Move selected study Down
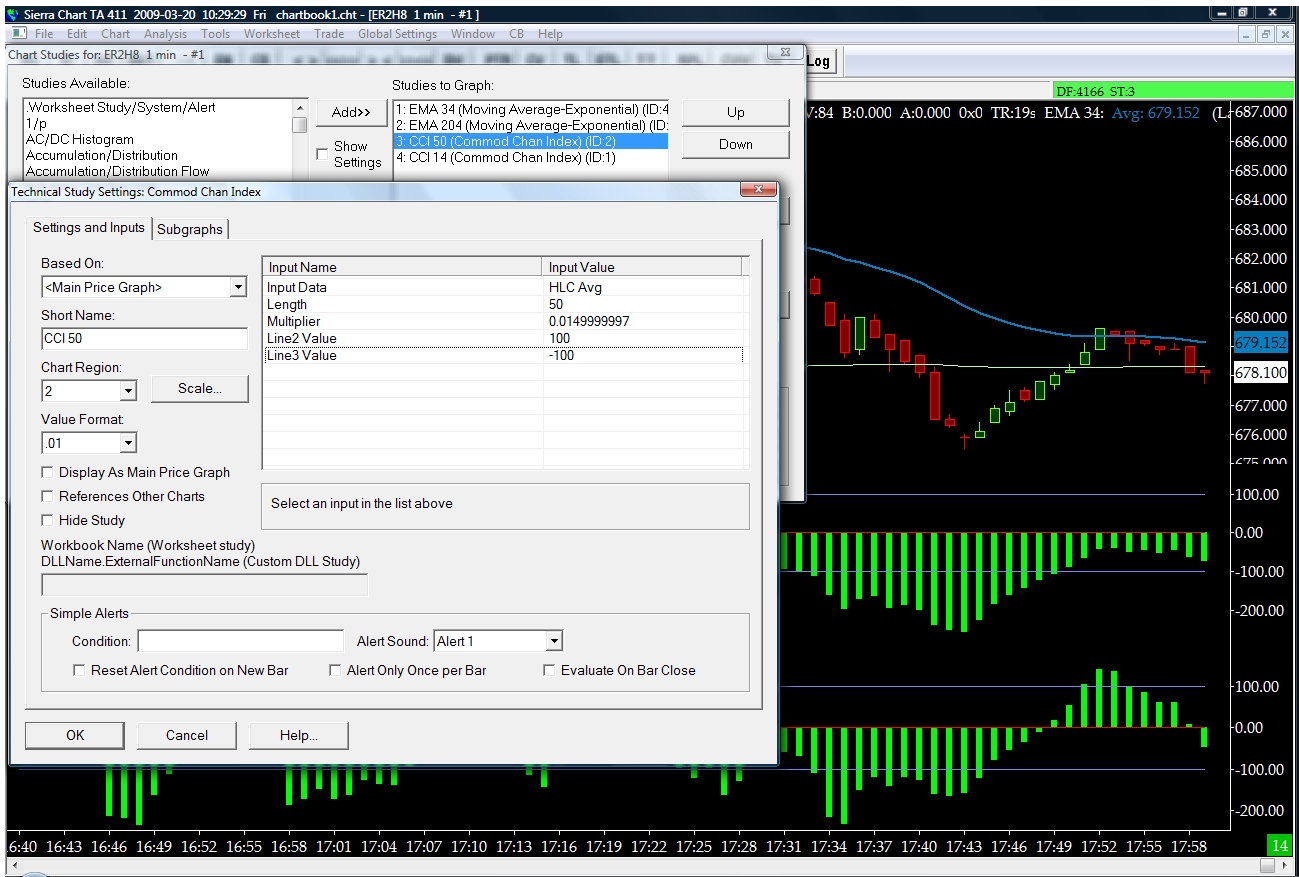Screen dimensions: 1299x877 pyautogui.click(x=735, y=144)
